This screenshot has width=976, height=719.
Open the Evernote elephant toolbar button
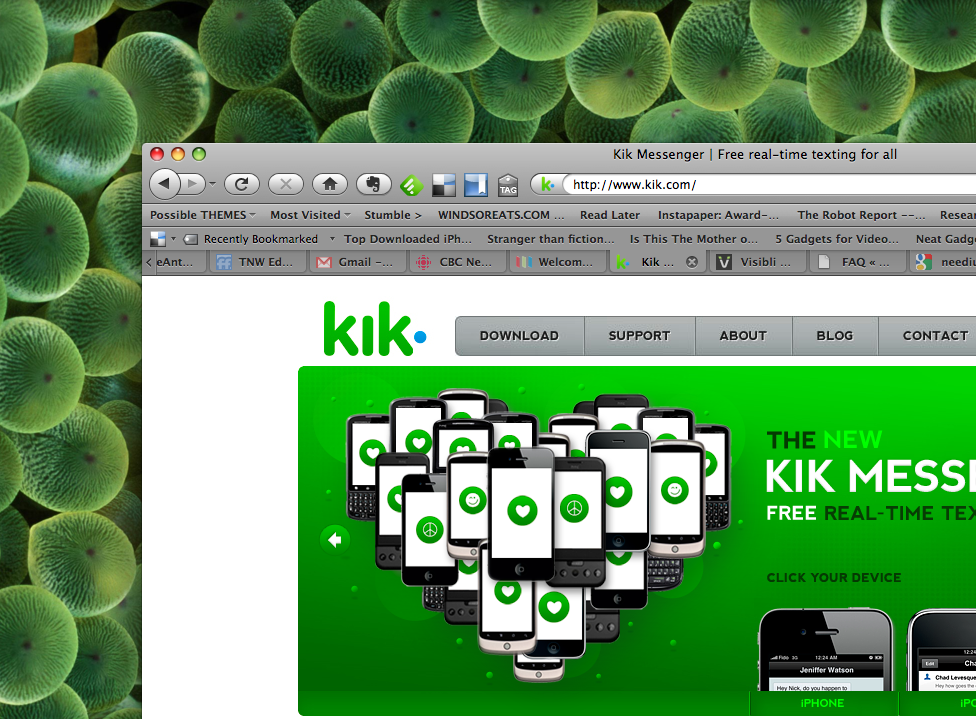(x=373, y=184)
